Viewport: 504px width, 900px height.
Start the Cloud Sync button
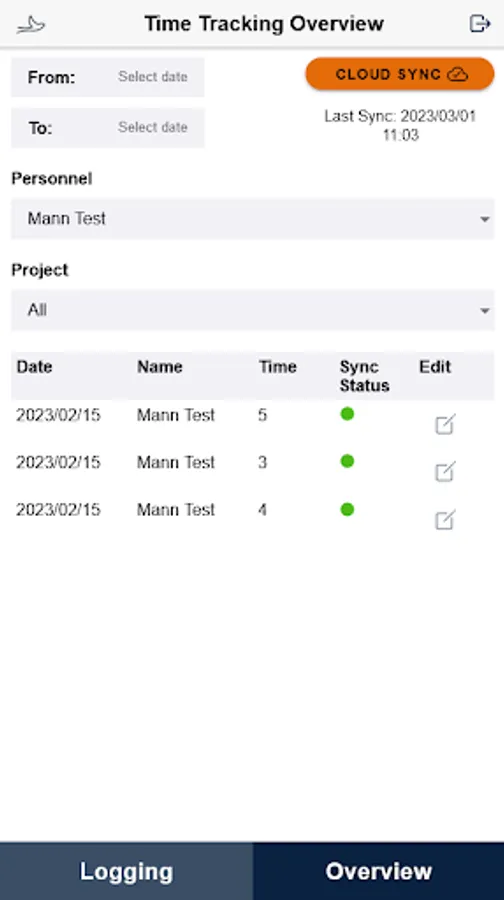coord(400,74)
